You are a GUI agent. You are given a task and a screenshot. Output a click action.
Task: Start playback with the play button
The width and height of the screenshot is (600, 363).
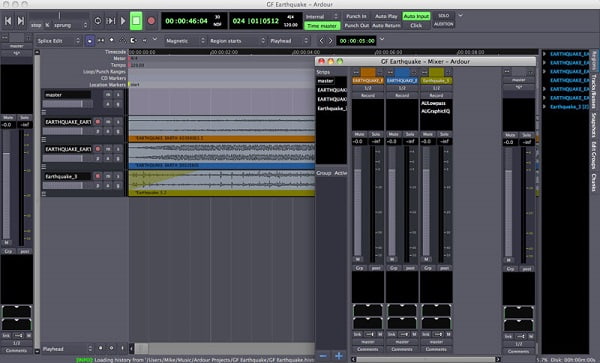tap(123, 21)
